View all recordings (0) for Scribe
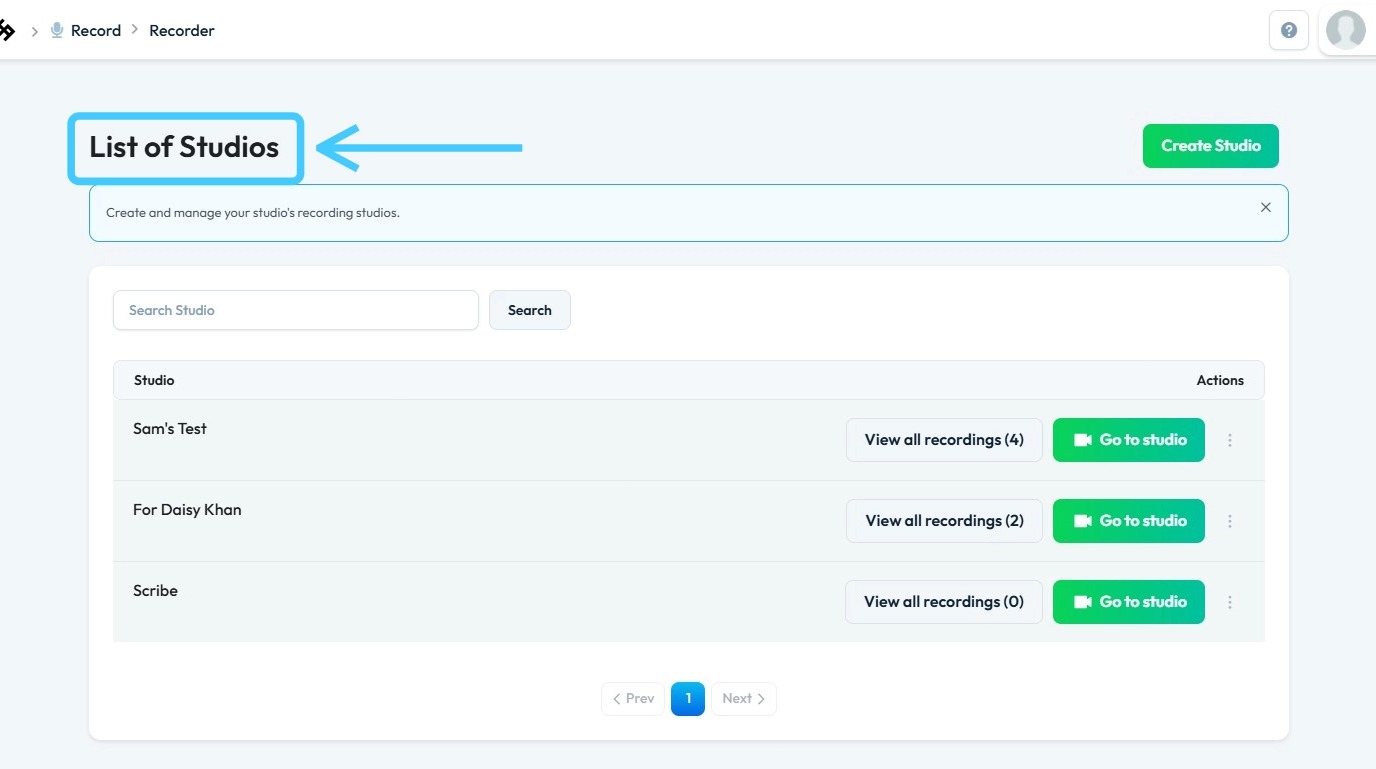The image size is (1376, 769). [944, 602]
